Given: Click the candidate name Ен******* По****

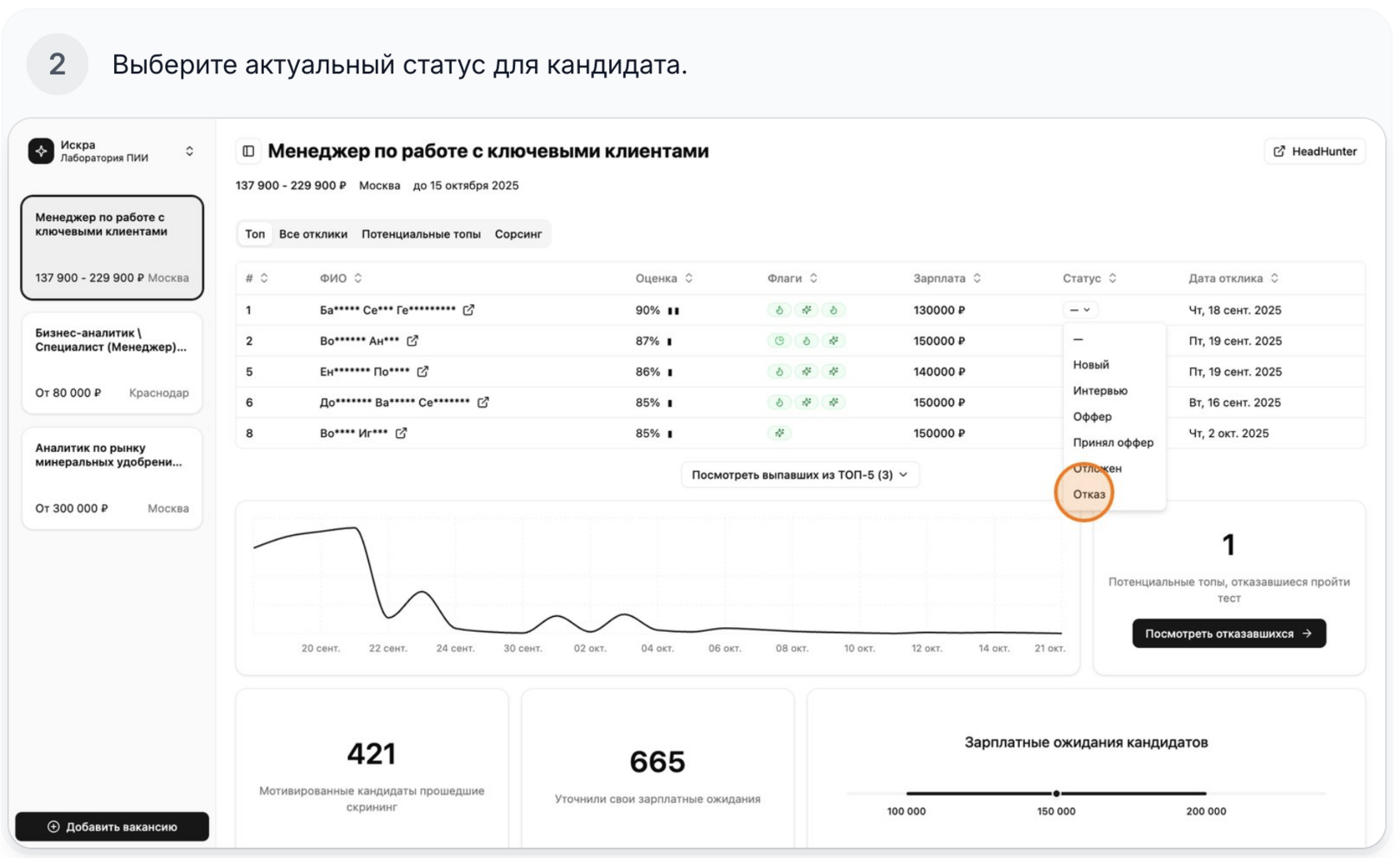Looking at the screenshot, I should coord(365,372).
